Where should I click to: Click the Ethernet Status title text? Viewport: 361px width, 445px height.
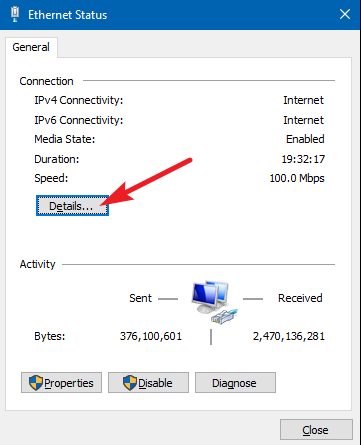(x=68, y=15)
